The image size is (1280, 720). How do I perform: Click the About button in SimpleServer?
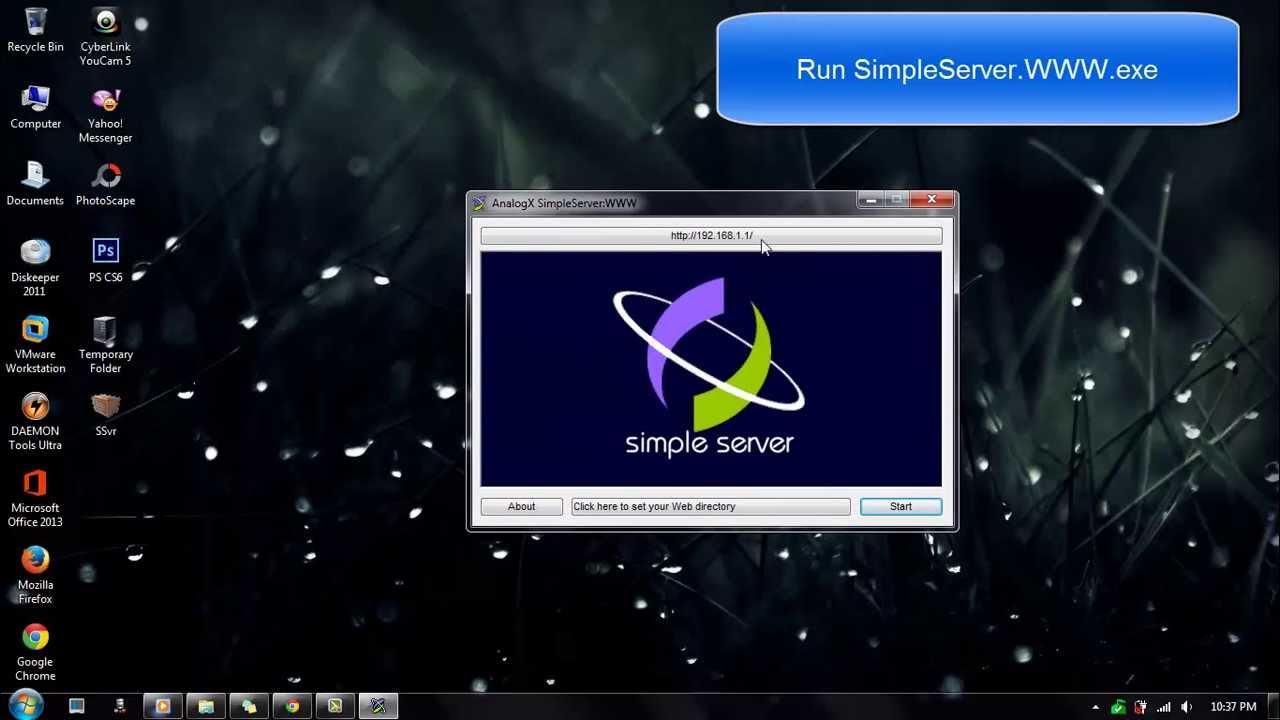[x=521, y=506]
